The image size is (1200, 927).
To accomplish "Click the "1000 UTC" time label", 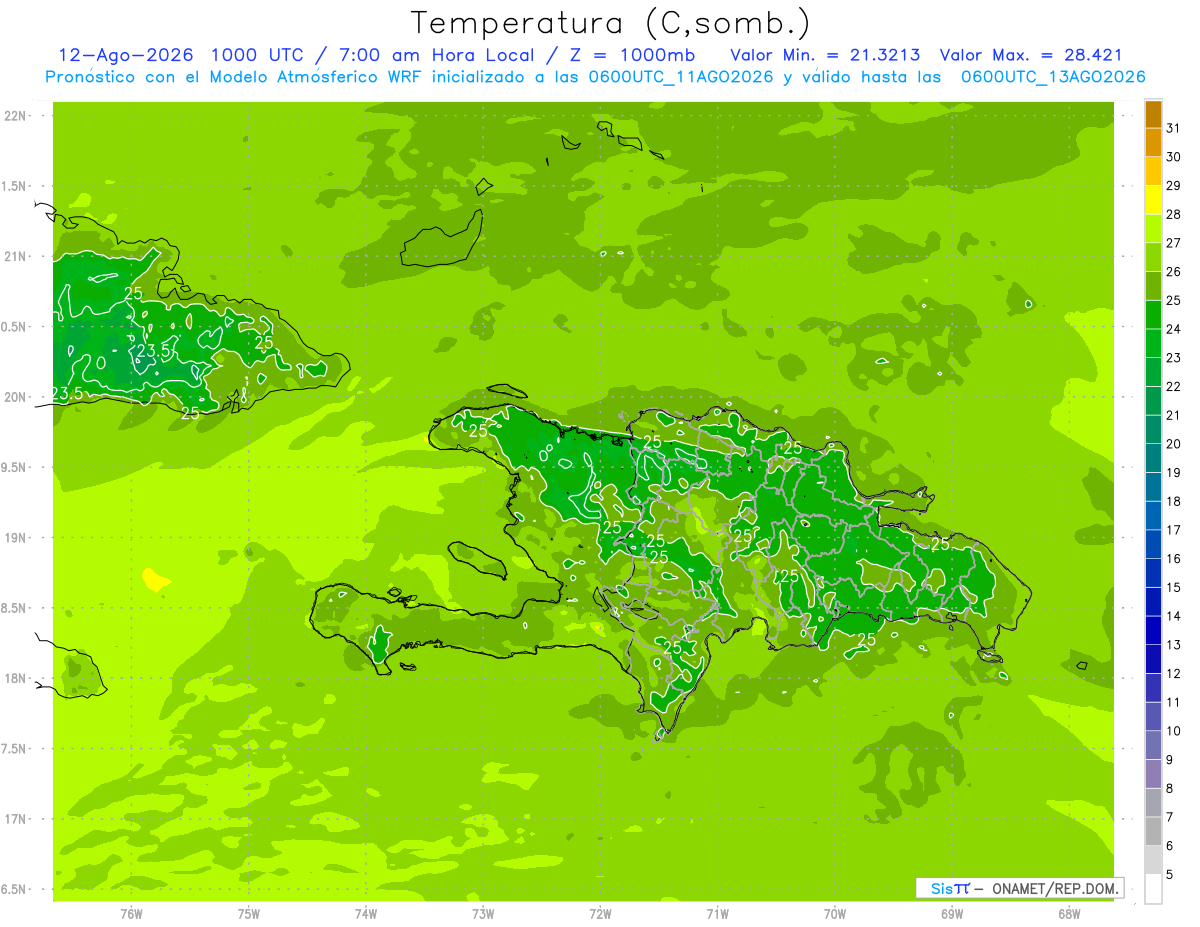I will coord(261,55).
